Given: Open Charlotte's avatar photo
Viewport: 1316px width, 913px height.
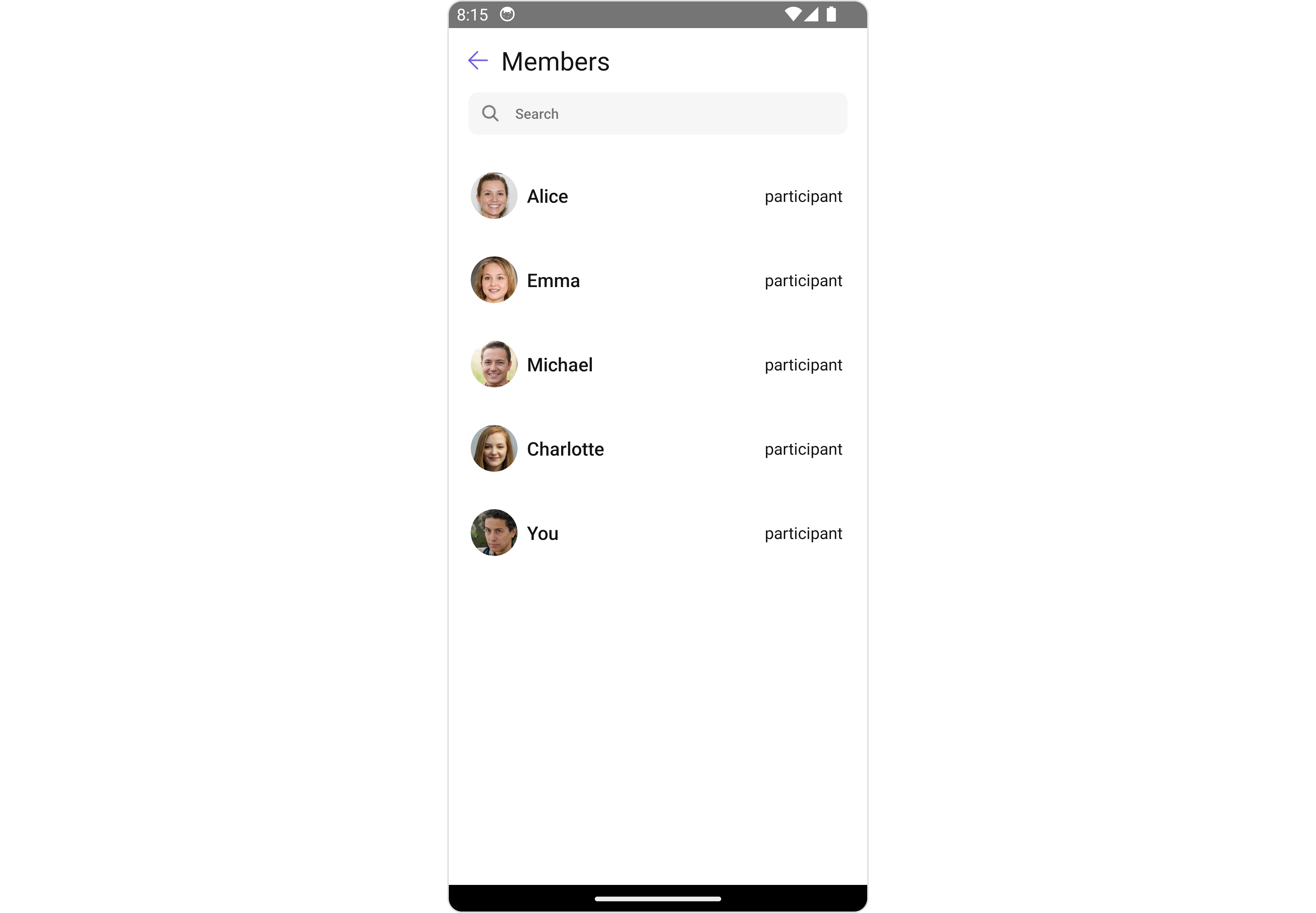Looking at the screenshot, I should (x=494, y=449).
